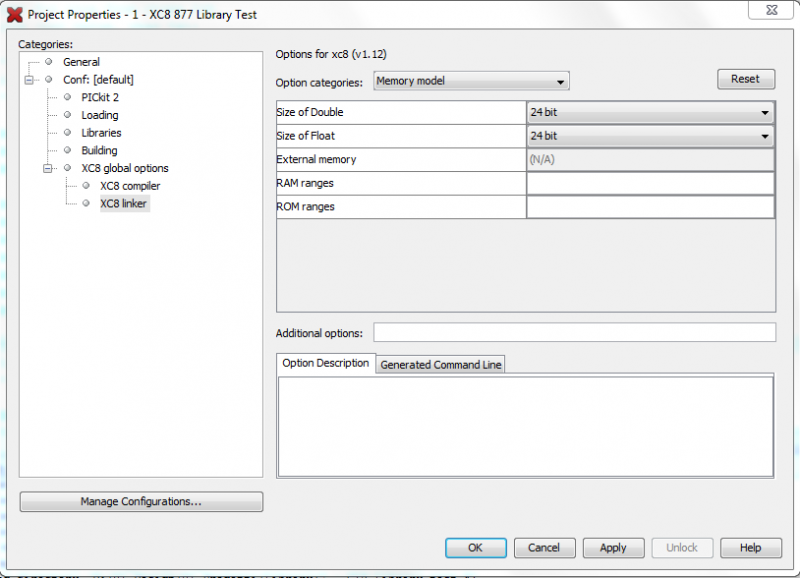Screen dimensions: 800x578
Task: Click the bullet icon beside General
Action: tap(48, 62)
